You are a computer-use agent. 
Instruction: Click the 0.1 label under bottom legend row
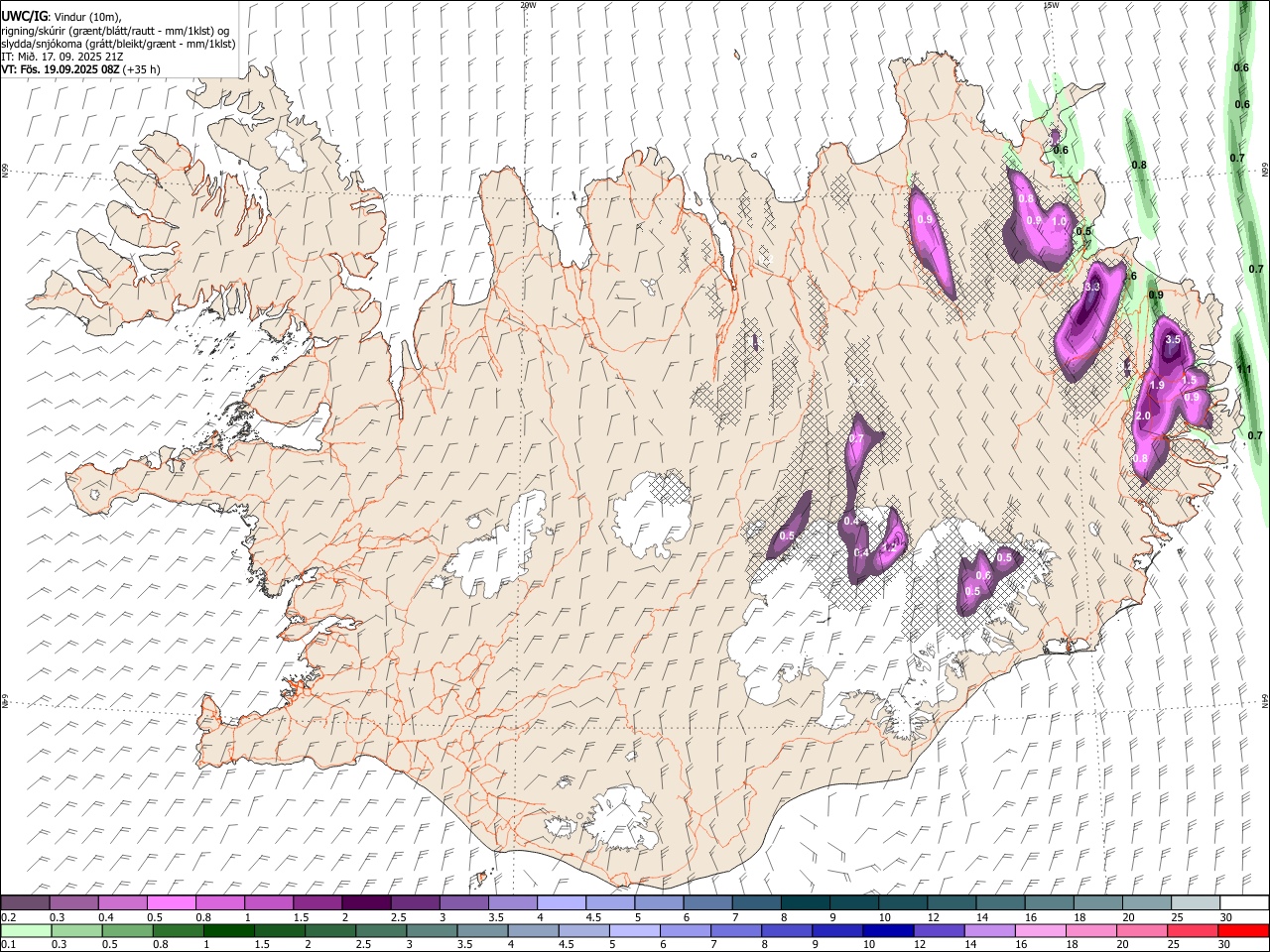point(9,944)
